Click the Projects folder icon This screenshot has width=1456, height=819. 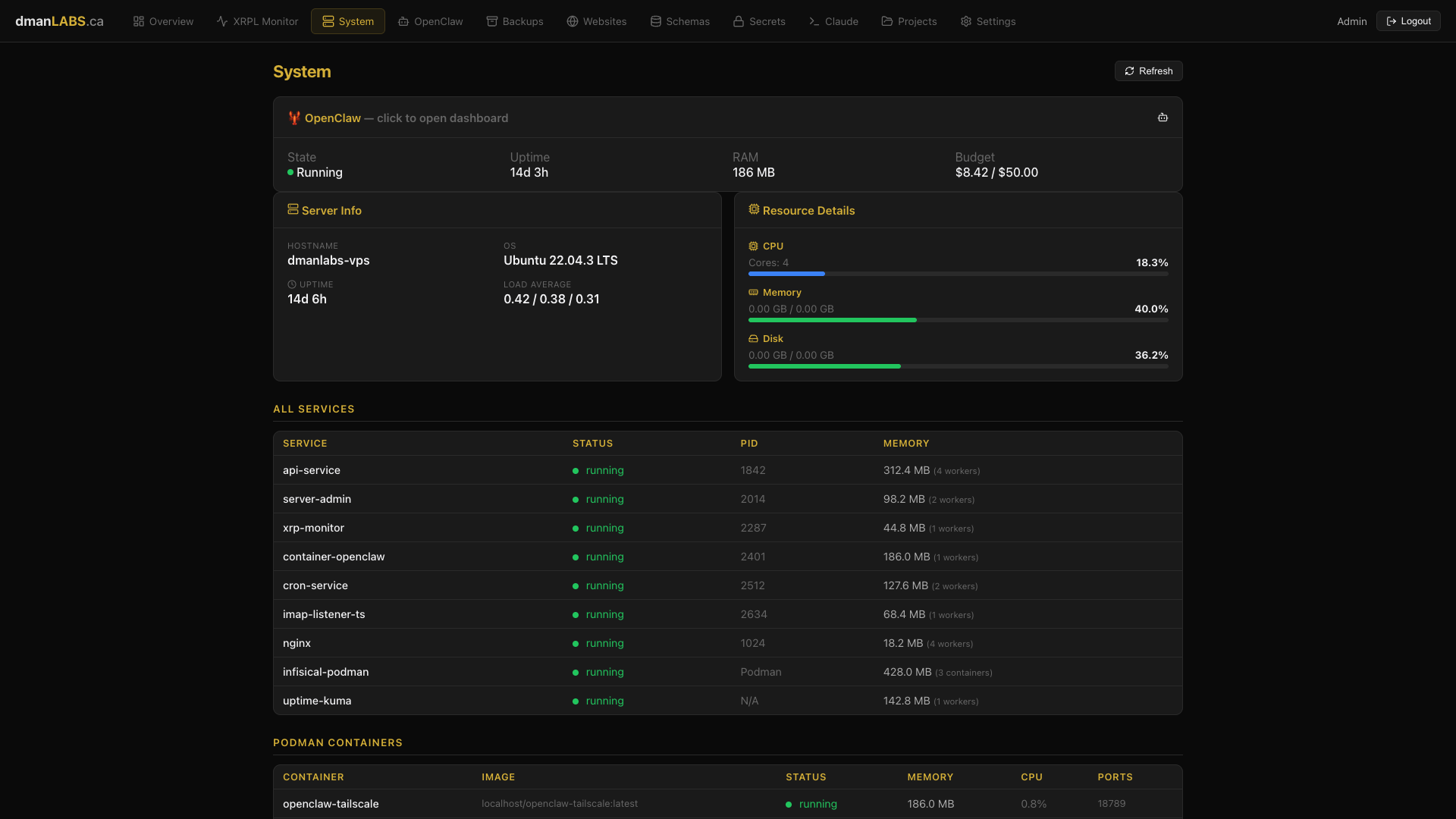point(887,21)
